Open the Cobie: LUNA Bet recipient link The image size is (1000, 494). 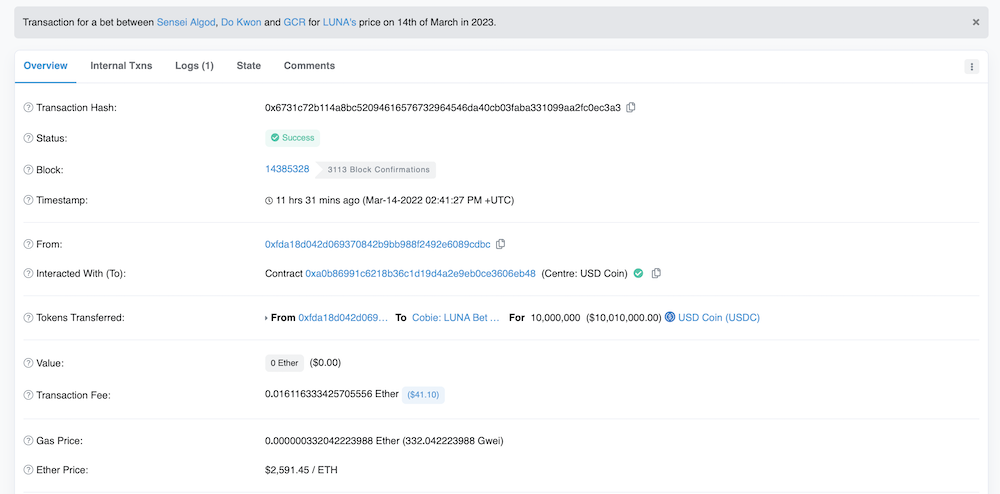pyautogui.click(x=457, y=317)
